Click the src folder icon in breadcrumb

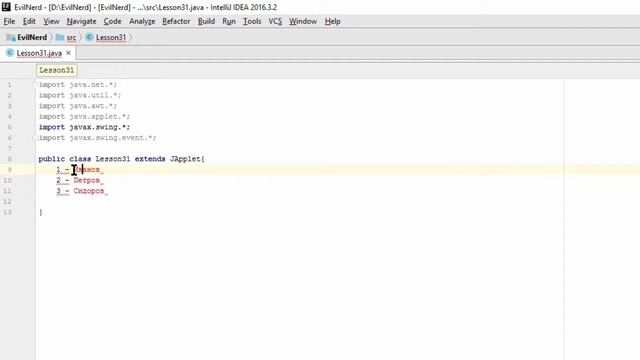[60, 37]
